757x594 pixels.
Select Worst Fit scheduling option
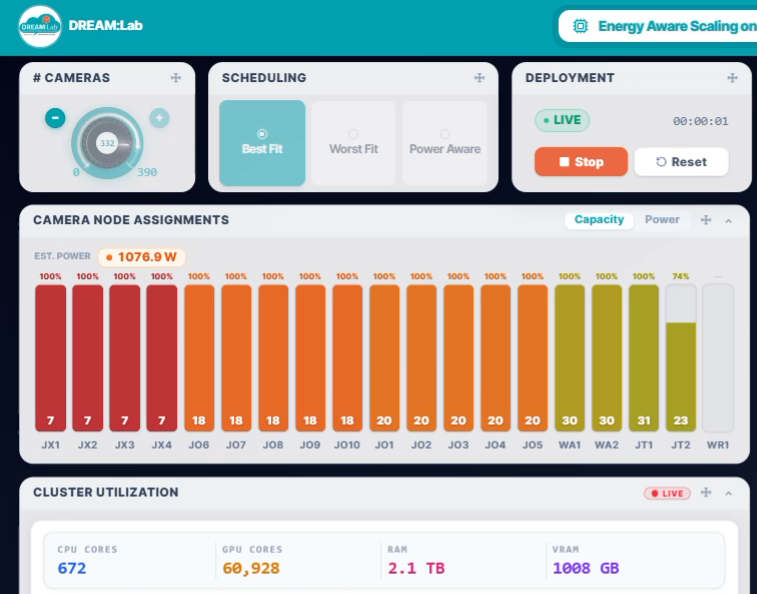click(x=353, y=143)
